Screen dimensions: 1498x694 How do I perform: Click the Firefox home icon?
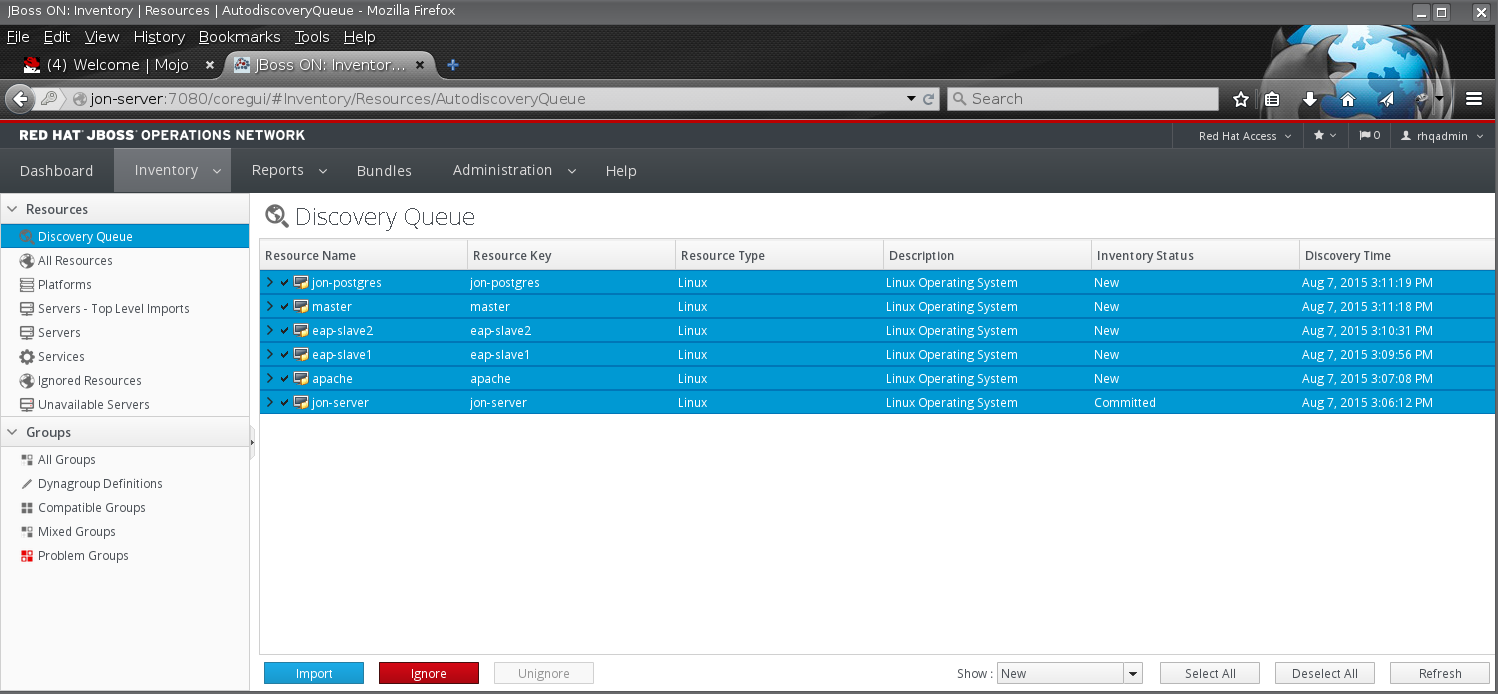coord(1348,99)
